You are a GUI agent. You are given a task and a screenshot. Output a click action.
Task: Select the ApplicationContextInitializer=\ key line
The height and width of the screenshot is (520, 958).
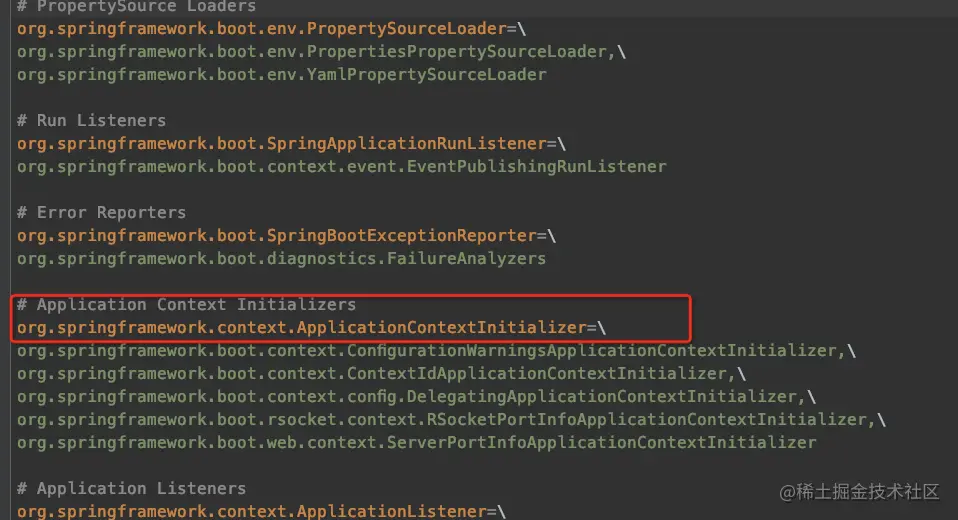(x=312, y=328)
